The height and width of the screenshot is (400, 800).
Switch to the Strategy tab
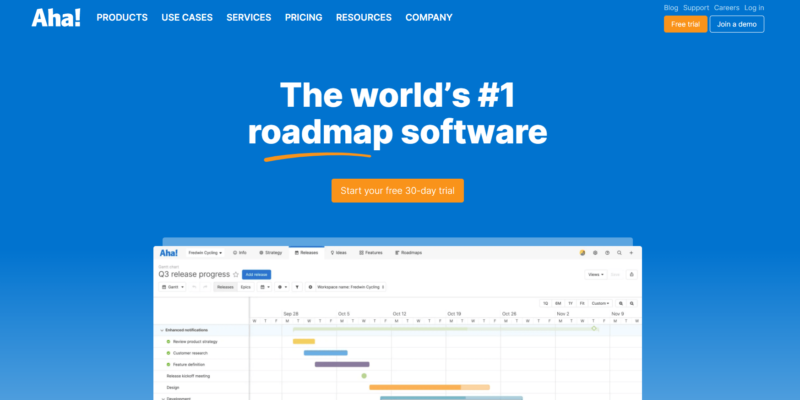pyautogui.click(x=270, y=253)
